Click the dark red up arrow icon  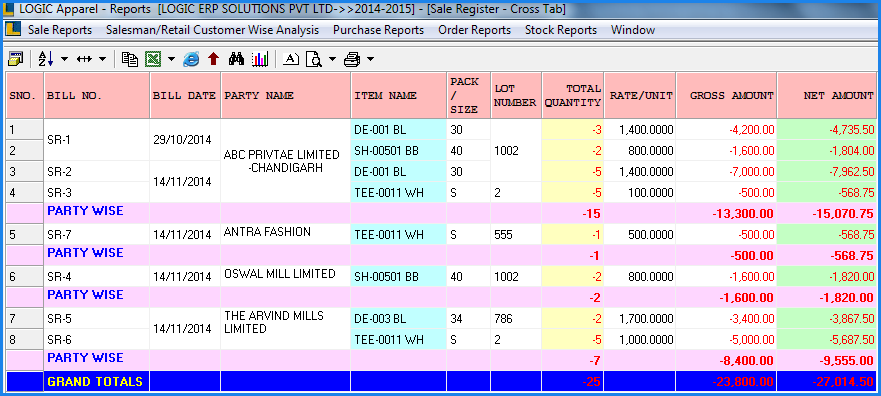click(x=213, y=58)
